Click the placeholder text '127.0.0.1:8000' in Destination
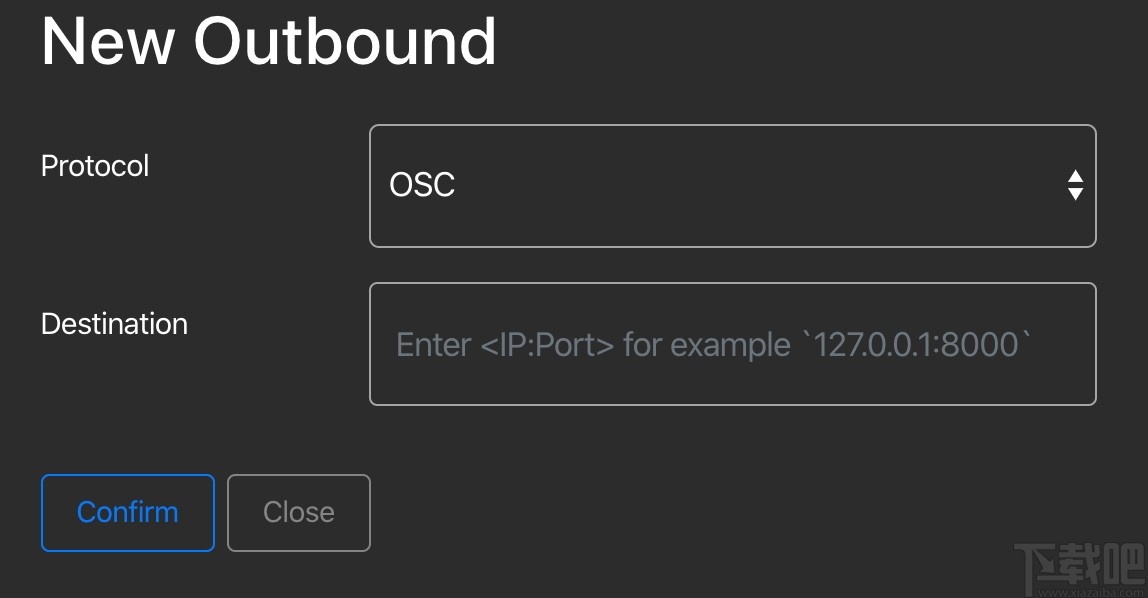The width and height of the screenshot is (1148, 598). point(922,344)
